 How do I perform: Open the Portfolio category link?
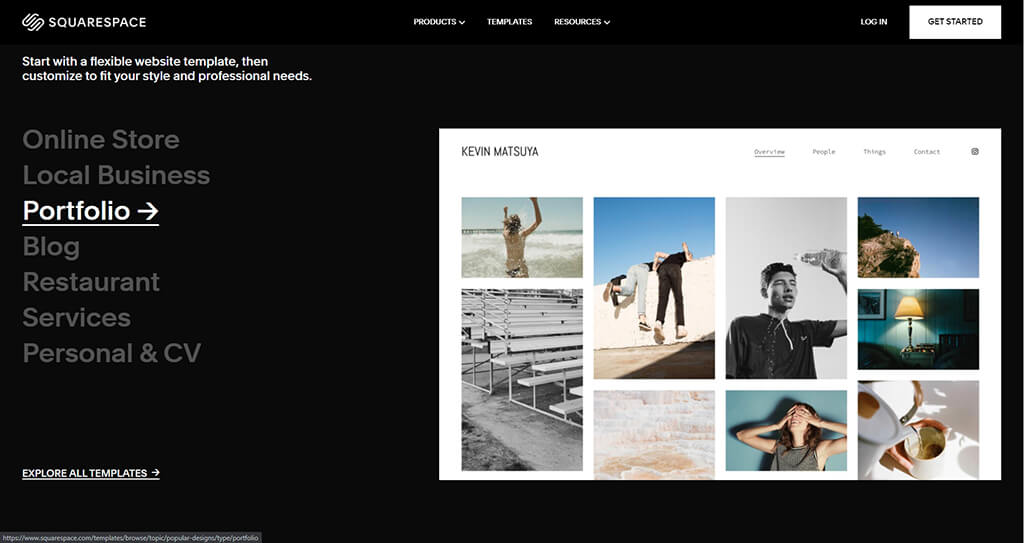tap(90, 210)
